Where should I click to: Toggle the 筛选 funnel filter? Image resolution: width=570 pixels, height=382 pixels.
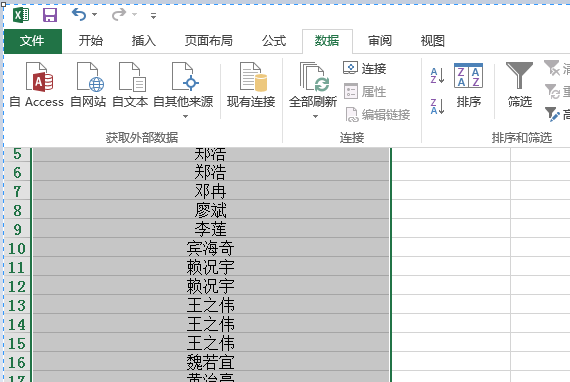[519, 85]
